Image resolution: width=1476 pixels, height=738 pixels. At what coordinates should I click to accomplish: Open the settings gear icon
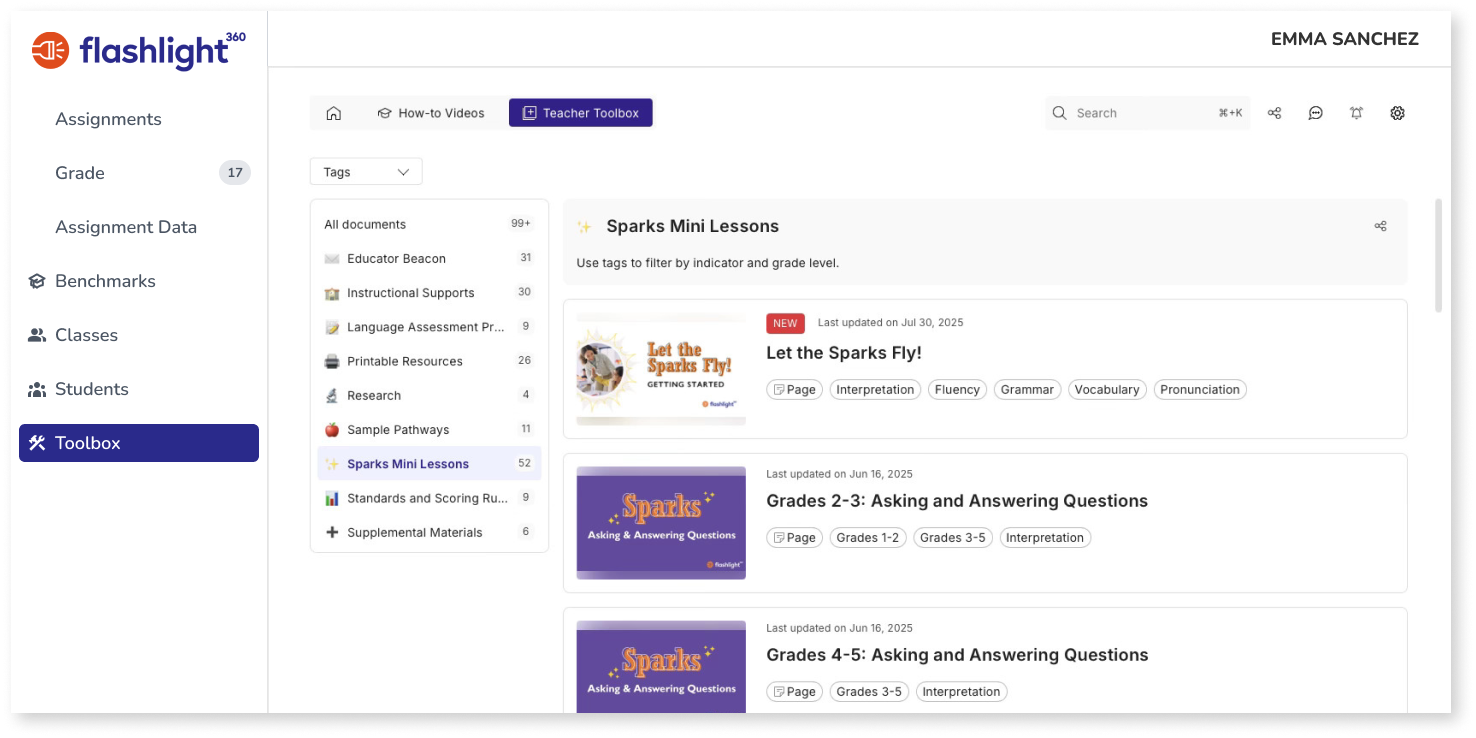click(x=1398, y=113)
